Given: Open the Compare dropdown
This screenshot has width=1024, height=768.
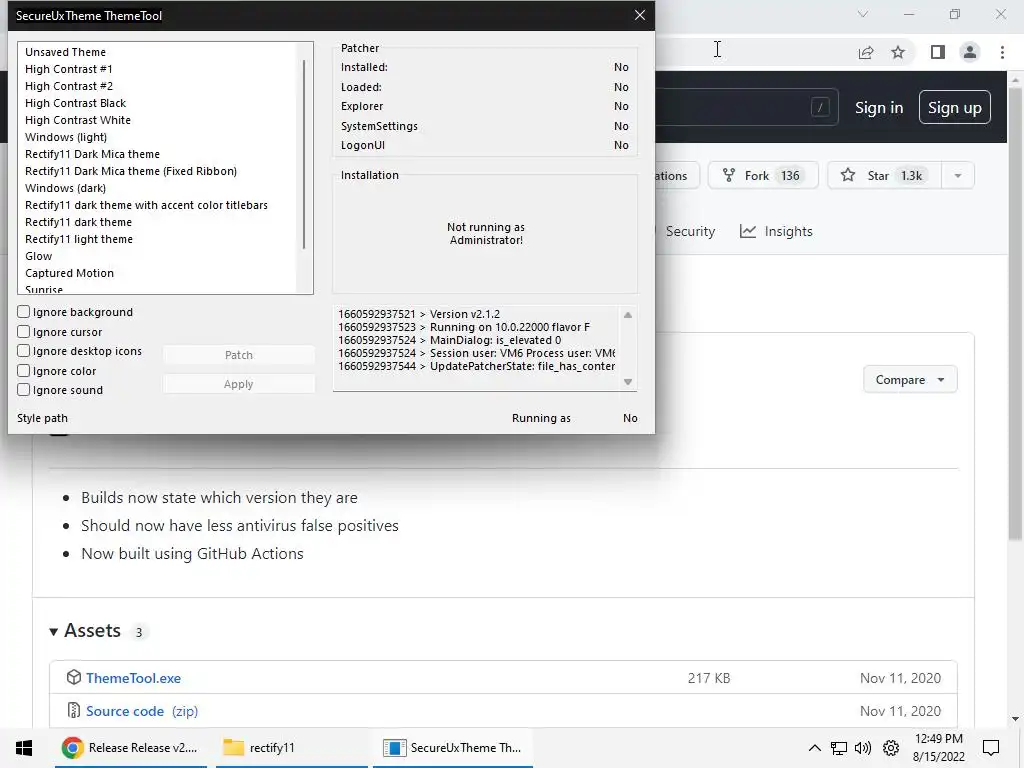Looking at the screenshot, I should (910, 379).
